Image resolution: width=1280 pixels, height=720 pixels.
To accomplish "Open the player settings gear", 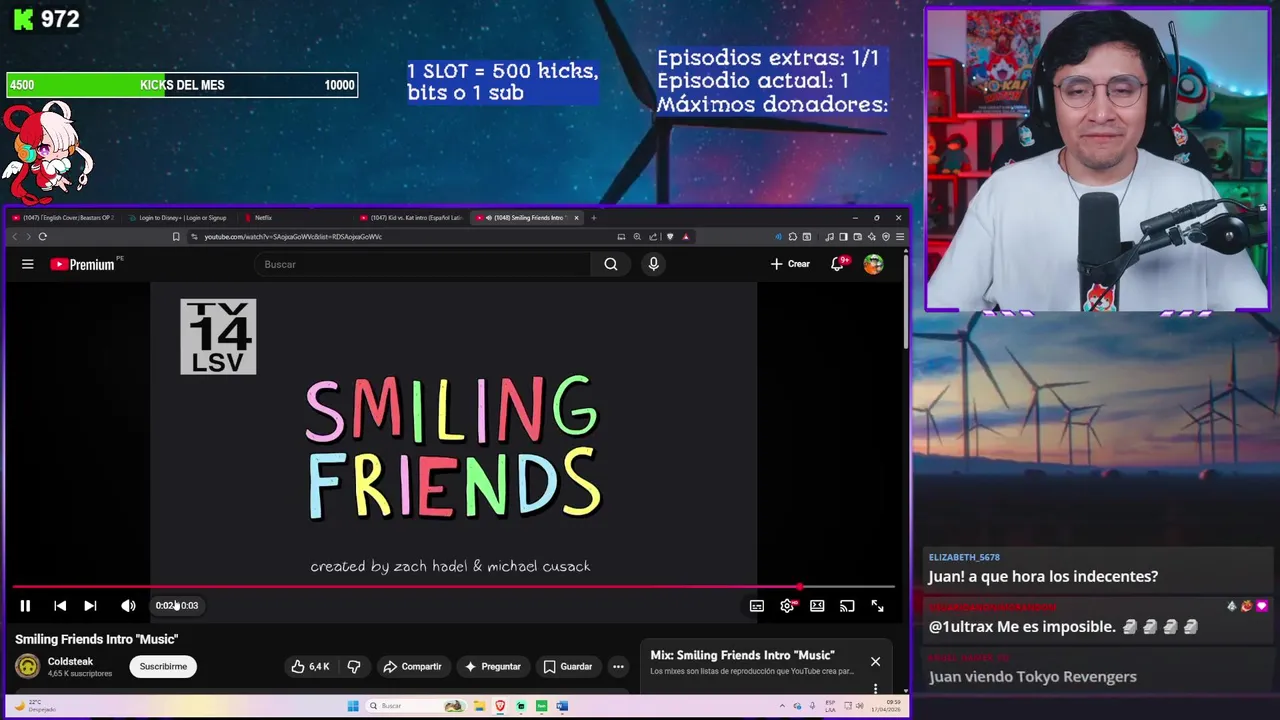I will tap(787, 605).
